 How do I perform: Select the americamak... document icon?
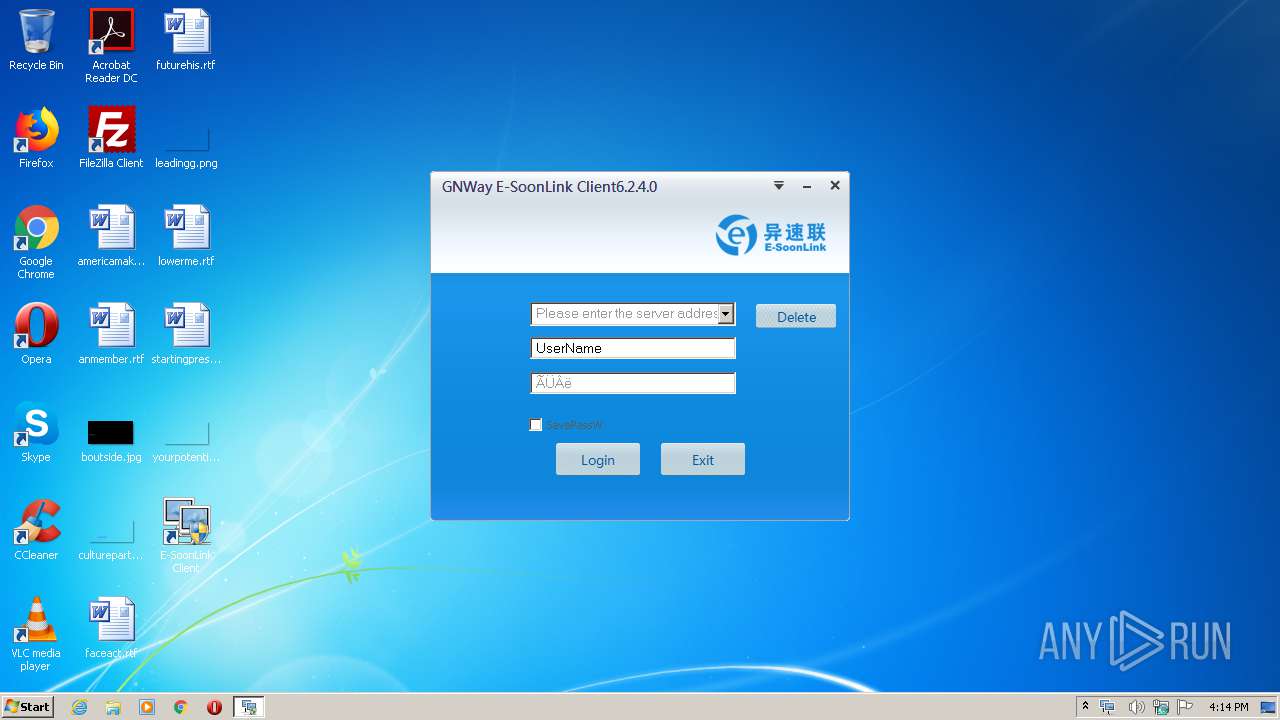111,236
